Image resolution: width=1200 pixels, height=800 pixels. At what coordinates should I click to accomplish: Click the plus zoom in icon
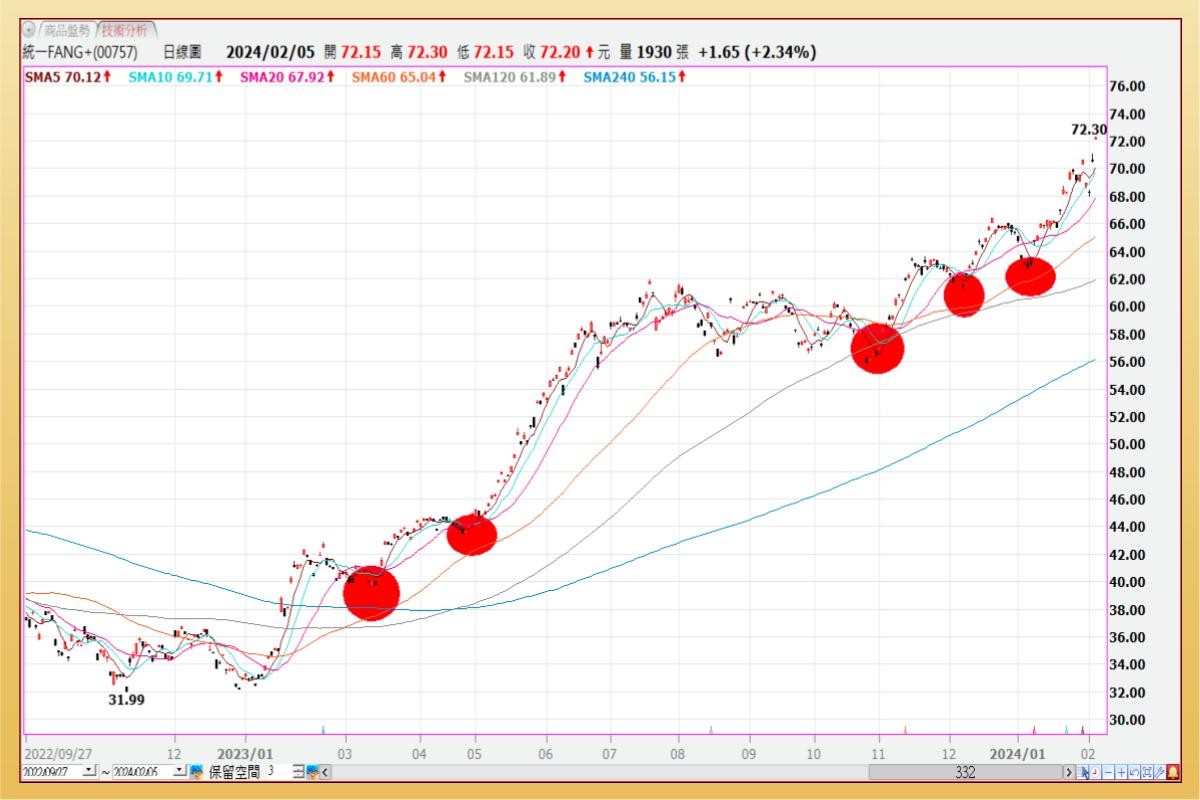[x=1121, y=772]
